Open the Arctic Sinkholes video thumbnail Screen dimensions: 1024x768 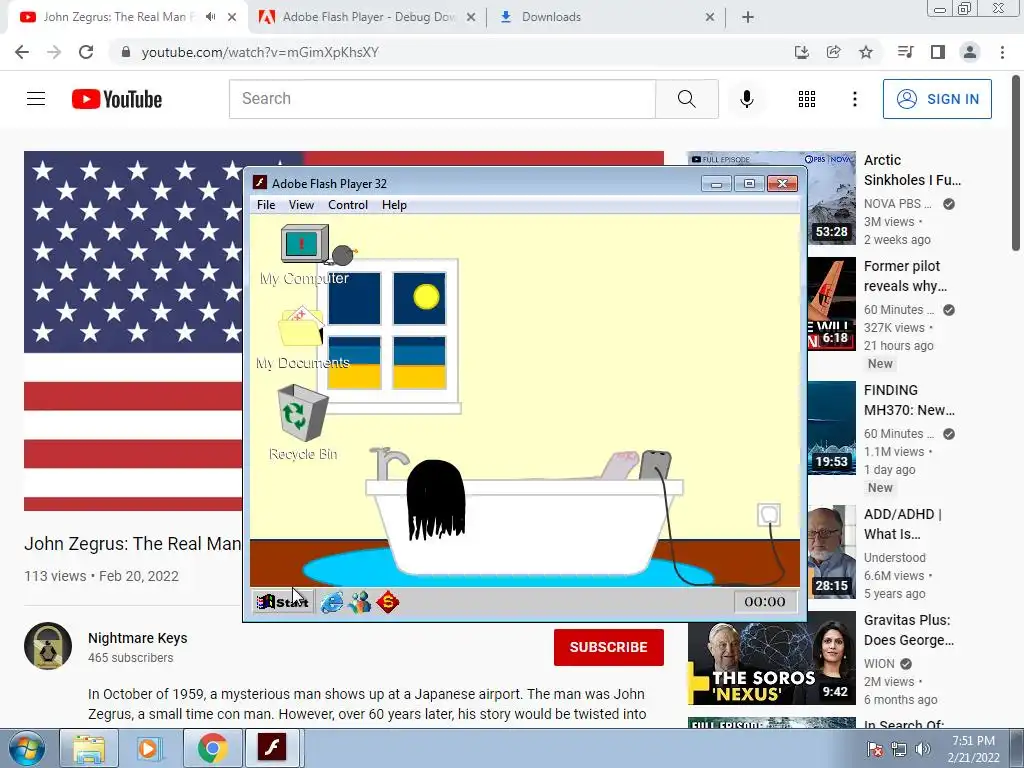pyautogui.click(x=829, y=198)
